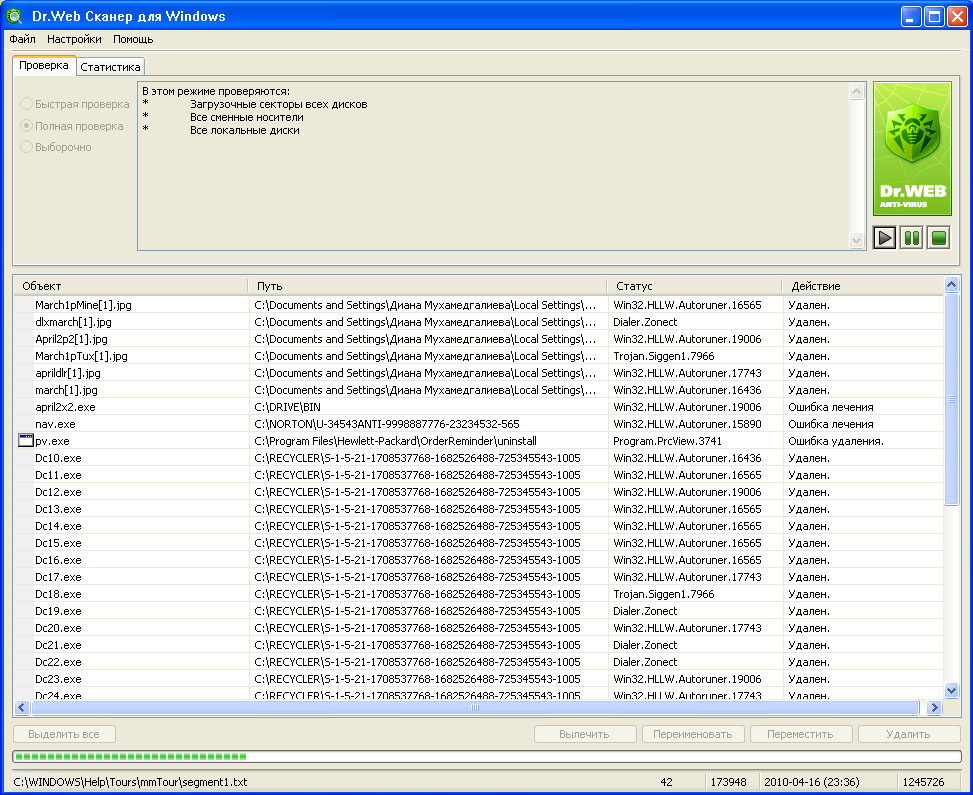Click the Dr.Web title bar scanner icon
Screen dimensions: 973x795
[x=14, y=16]
